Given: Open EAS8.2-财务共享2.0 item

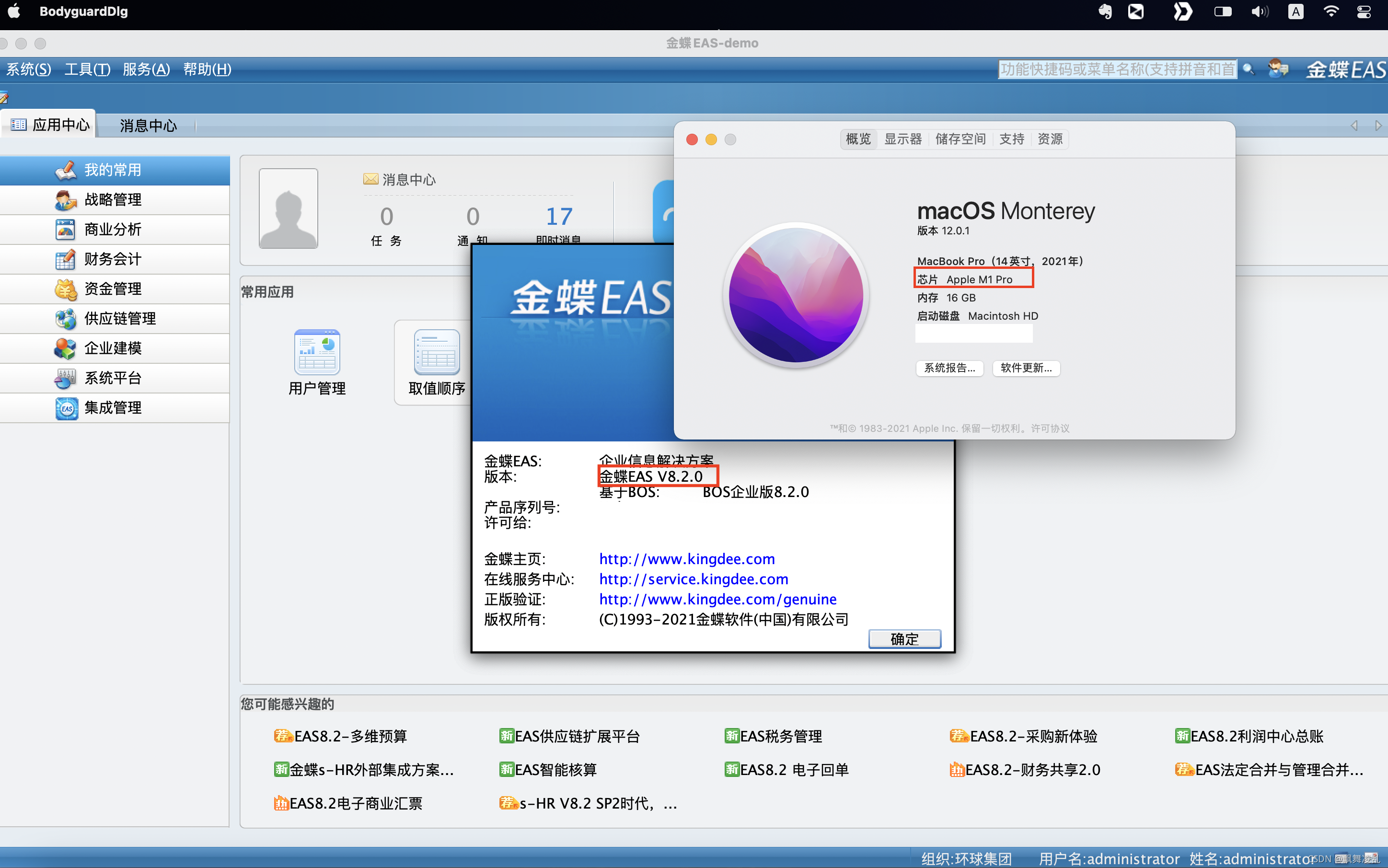Looking at the screenshot, I should (1025, 770).
